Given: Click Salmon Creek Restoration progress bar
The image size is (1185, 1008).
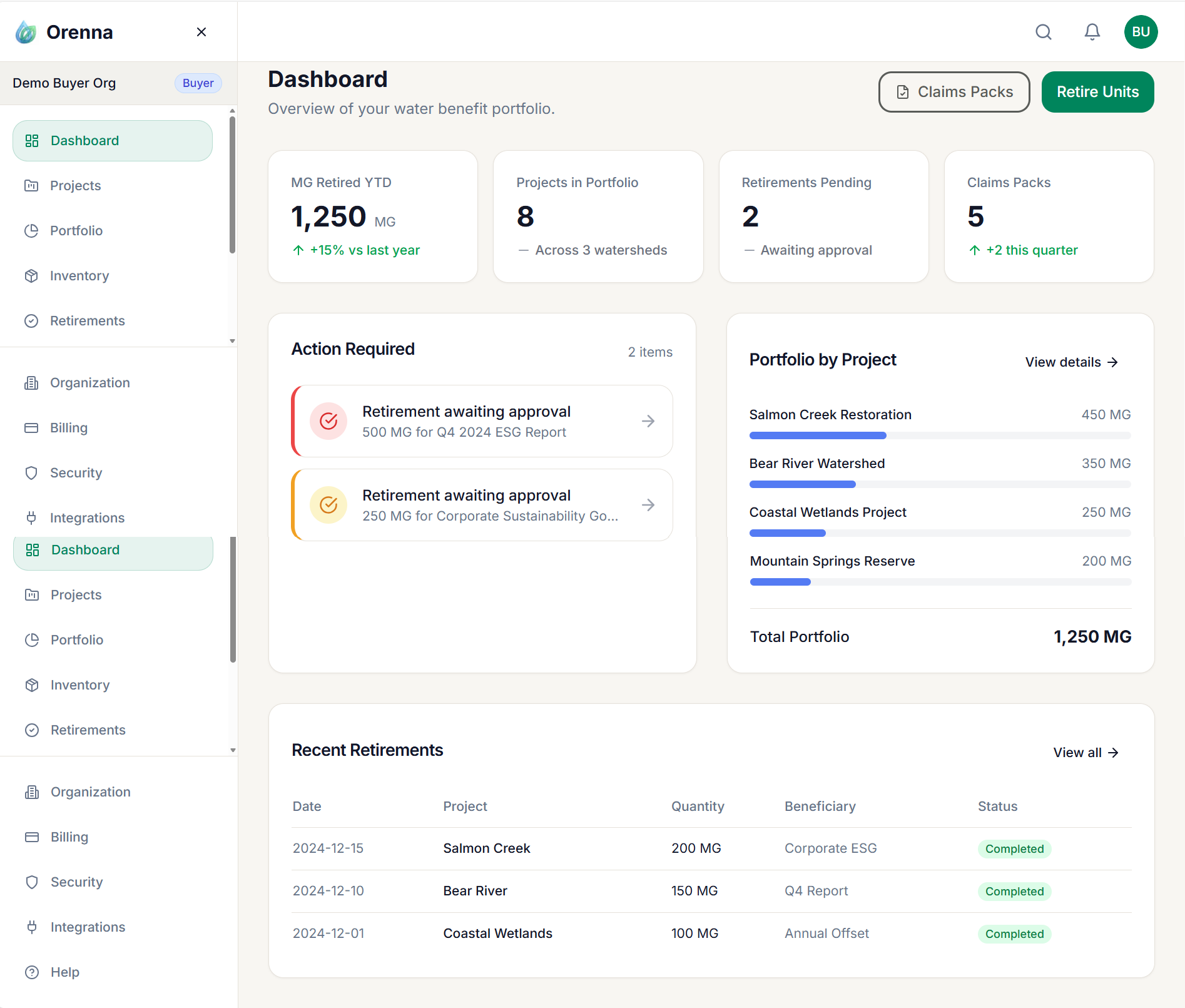Looking at the screenshot, I should click(x=940, y=435).
